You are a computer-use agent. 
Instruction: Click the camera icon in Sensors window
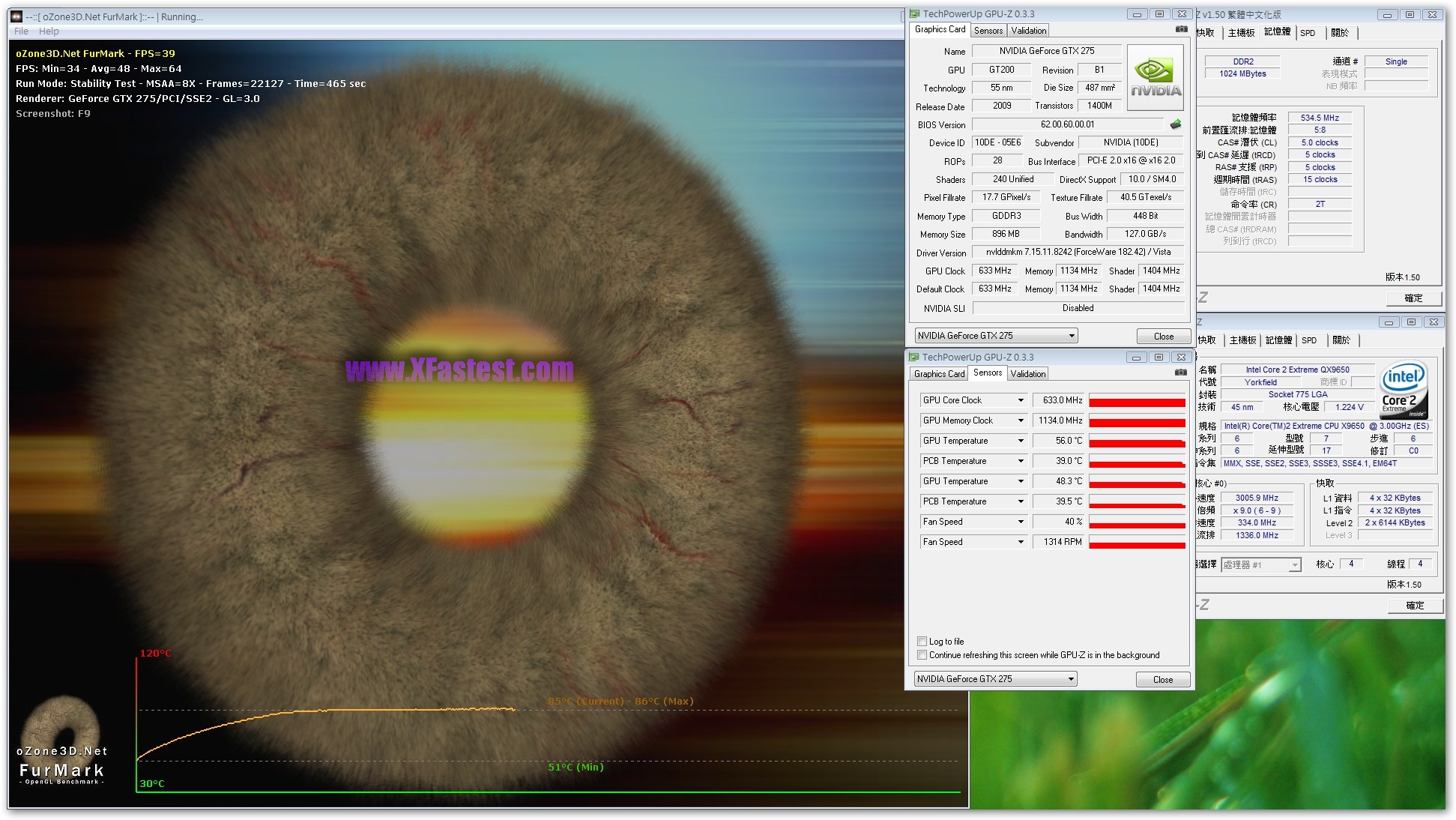tap(1181, 372)
